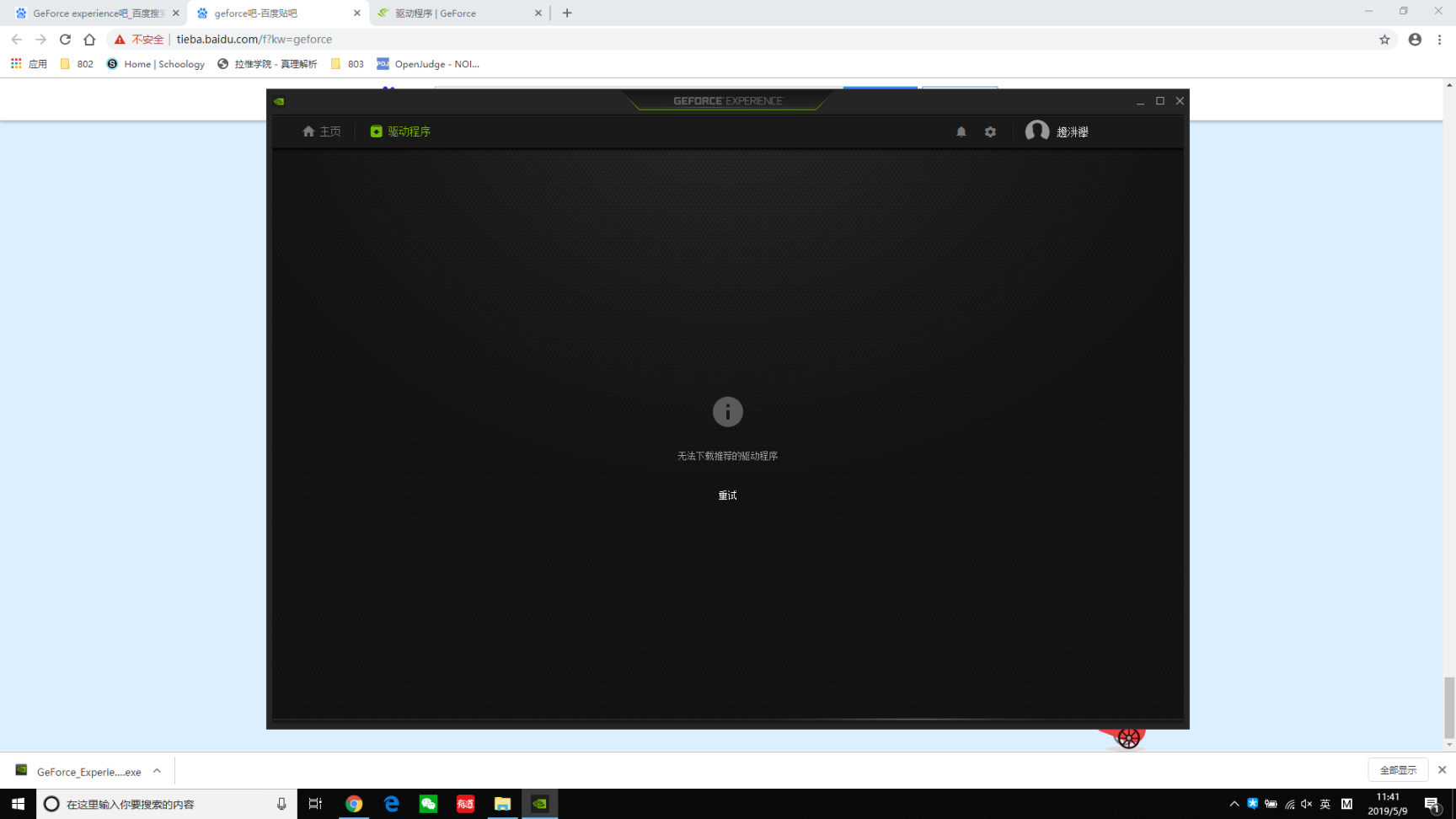This screenshot has height=819, width=1456.
Task: Click the page vertical scrollbar thumb
Action: click(1449, 707)
